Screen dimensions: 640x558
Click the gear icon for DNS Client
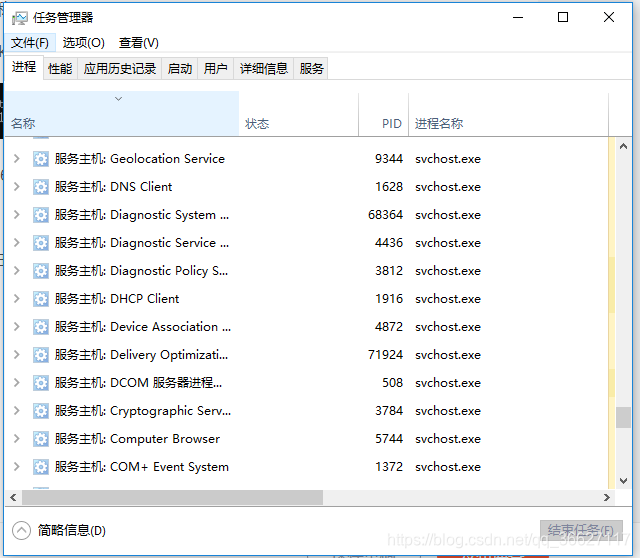40,187
